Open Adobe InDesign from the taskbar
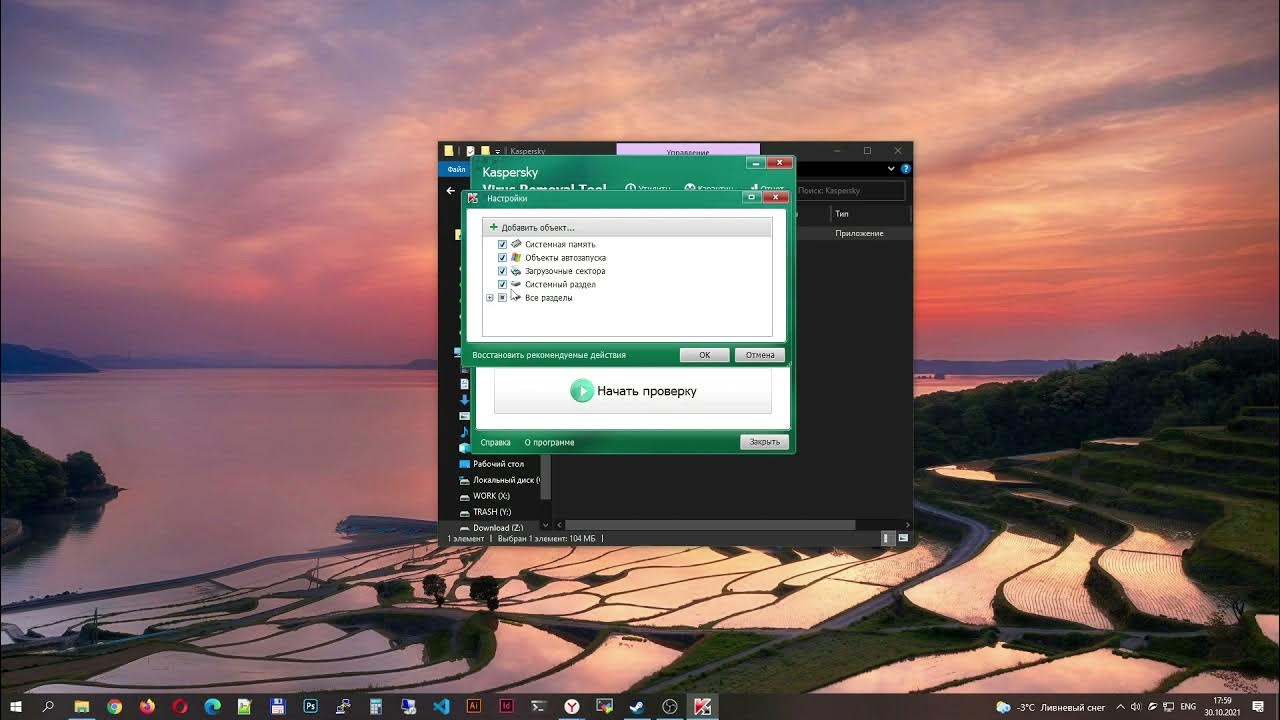Image resolution: width=1280 pixels, height=720 pixels. coord(506,706)
